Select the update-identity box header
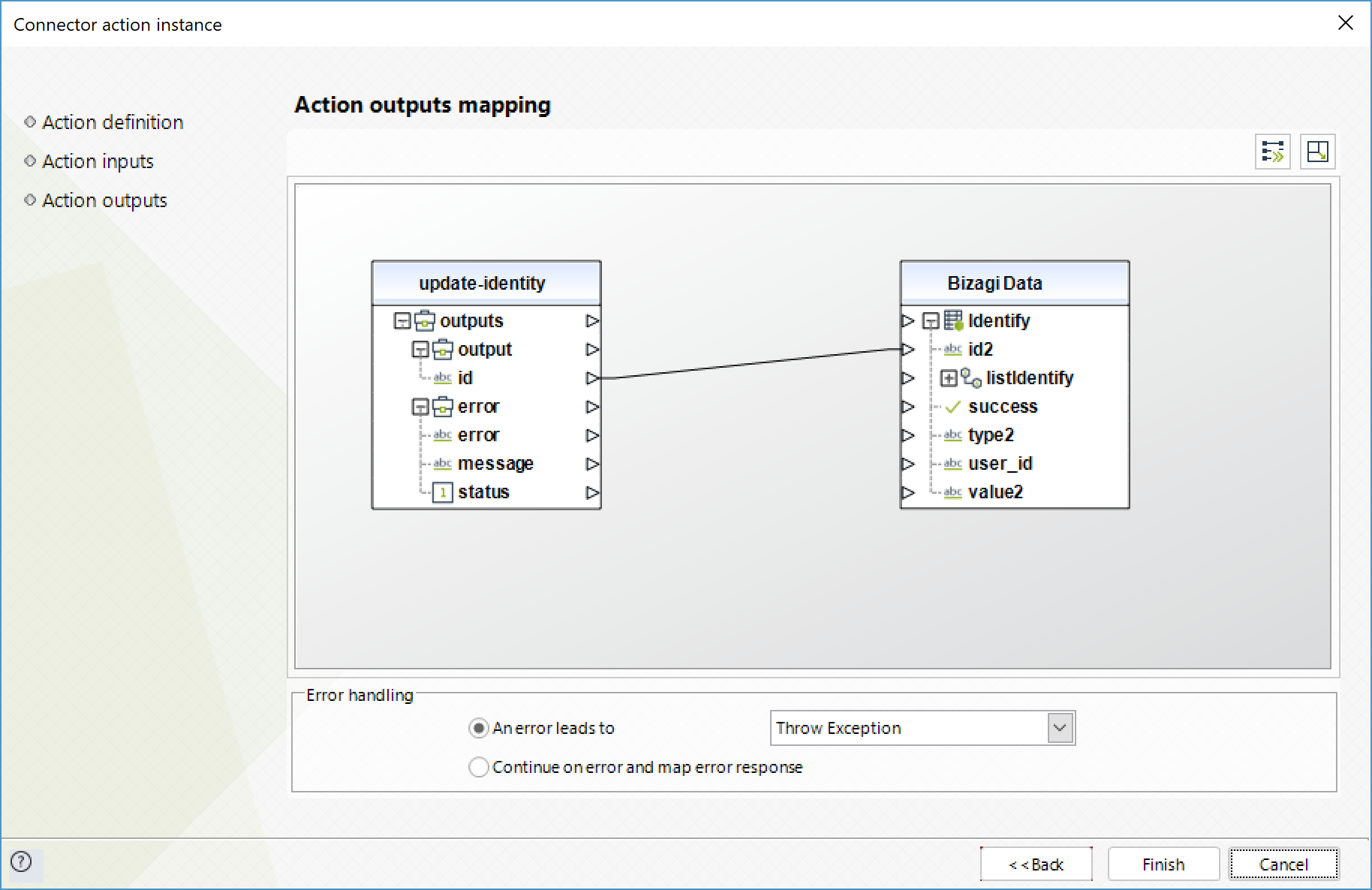The image size is (1372, 890). pos(486,283)
